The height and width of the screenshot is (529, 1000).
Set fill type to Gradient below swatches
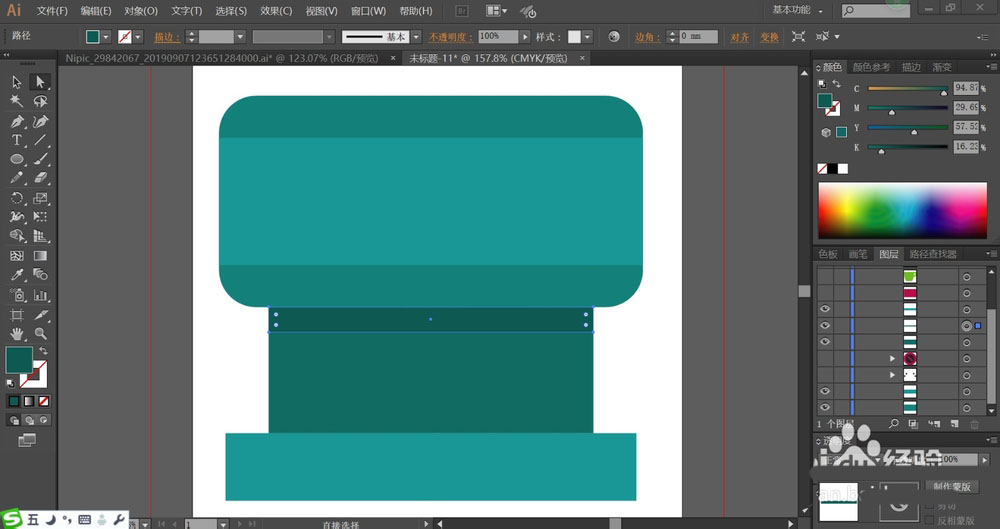click(29, 401)
